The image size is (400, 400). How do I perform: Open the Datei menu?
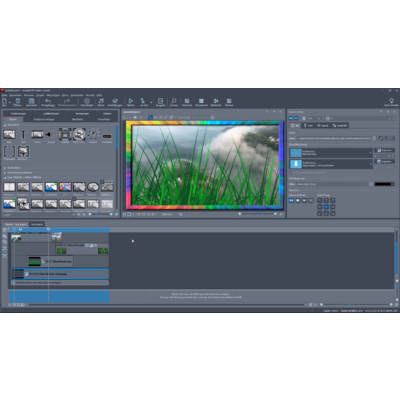click(x=4, y=95)
